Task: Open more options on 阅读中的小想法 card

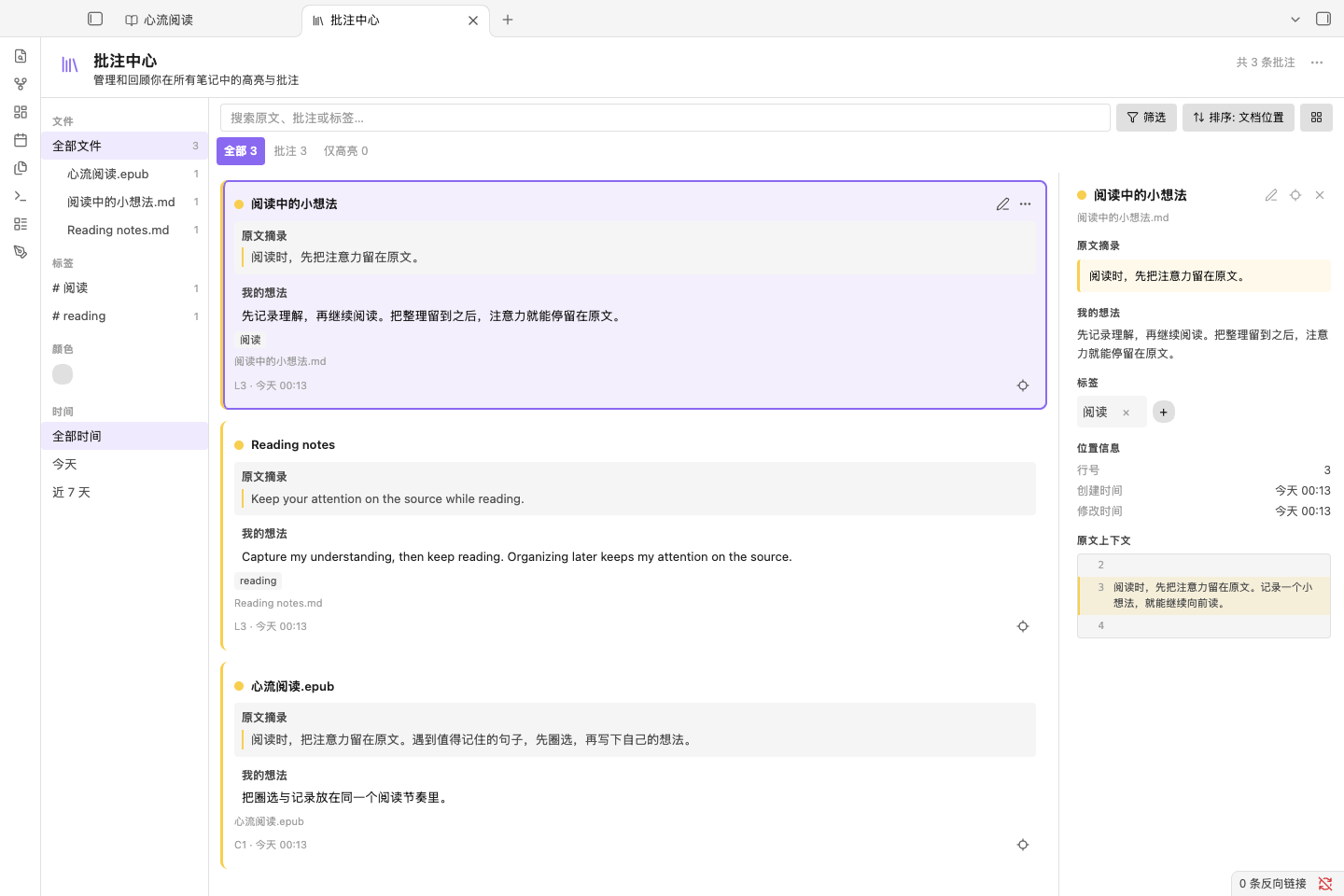Action: coord(1026,204)
